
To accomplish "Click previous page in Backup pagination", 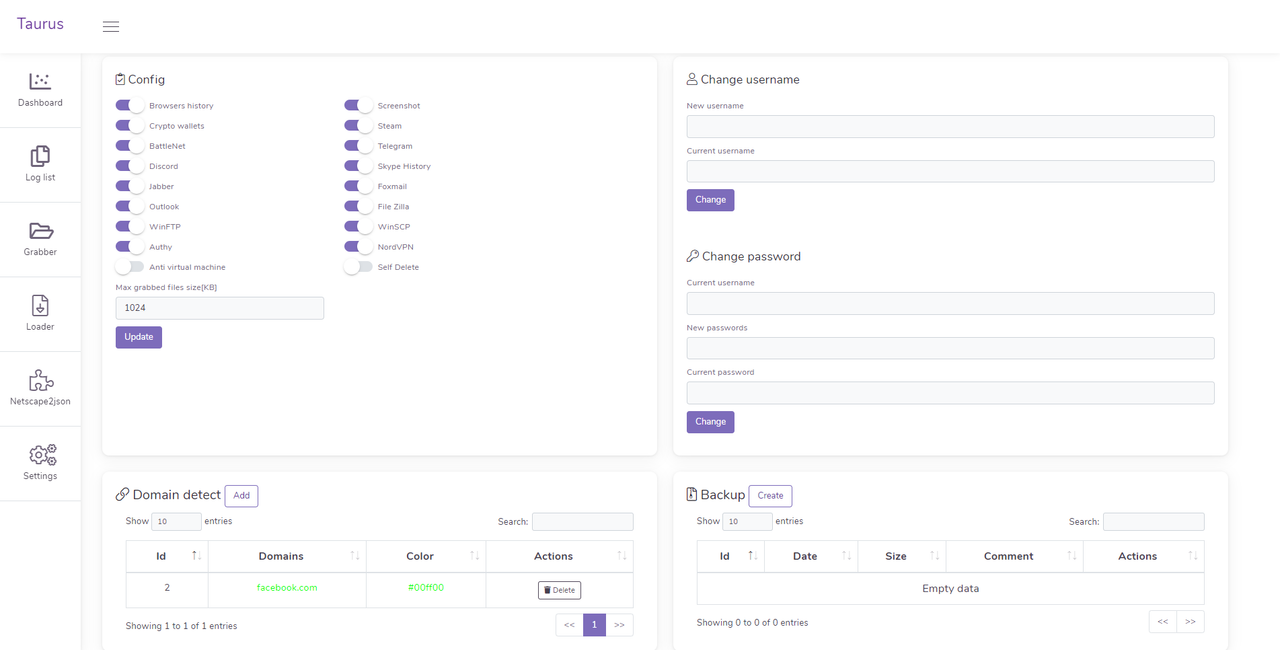I will pyautogui.click(x=1163, y=621).
